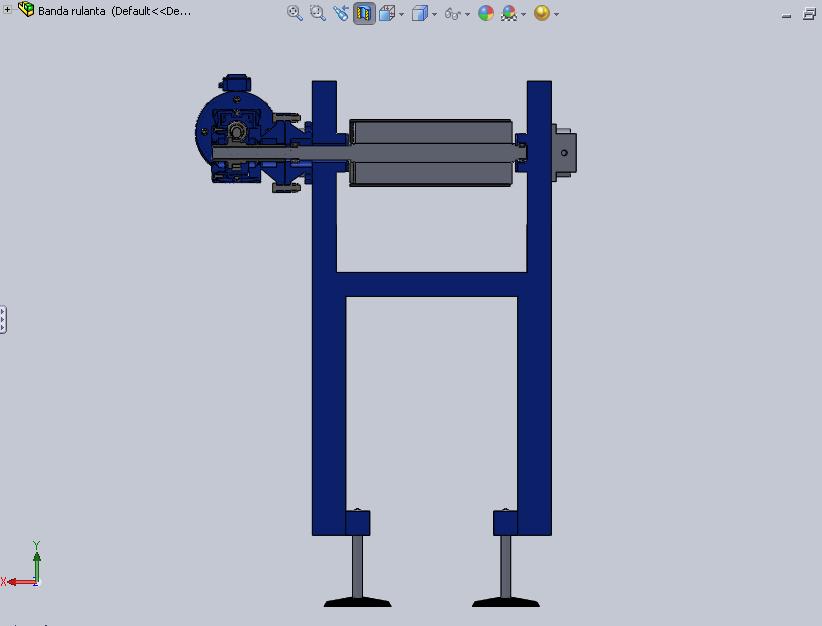Select the grey bearing block on right frame
The image size is (822, 626).
click(564, 153)
